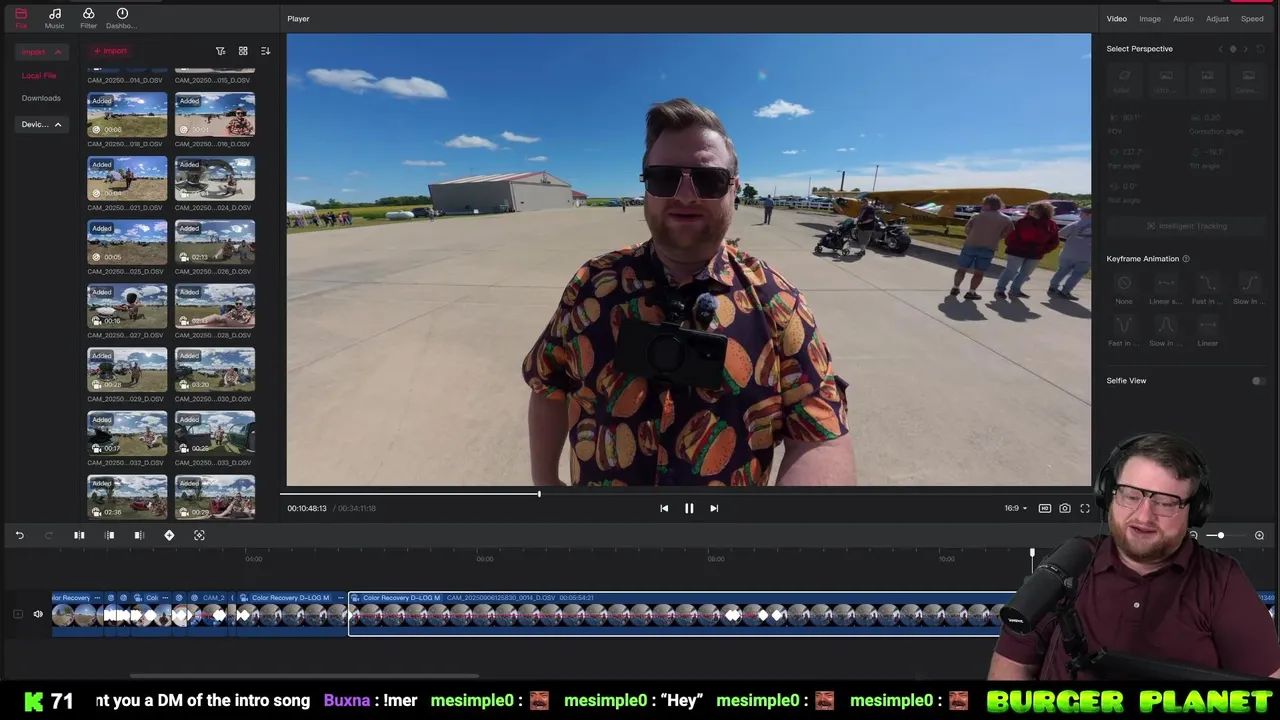Screen dimensions: 1280x720
Task: Choose the Linear keyframe animation preset
Action: tap(1207, 331)
